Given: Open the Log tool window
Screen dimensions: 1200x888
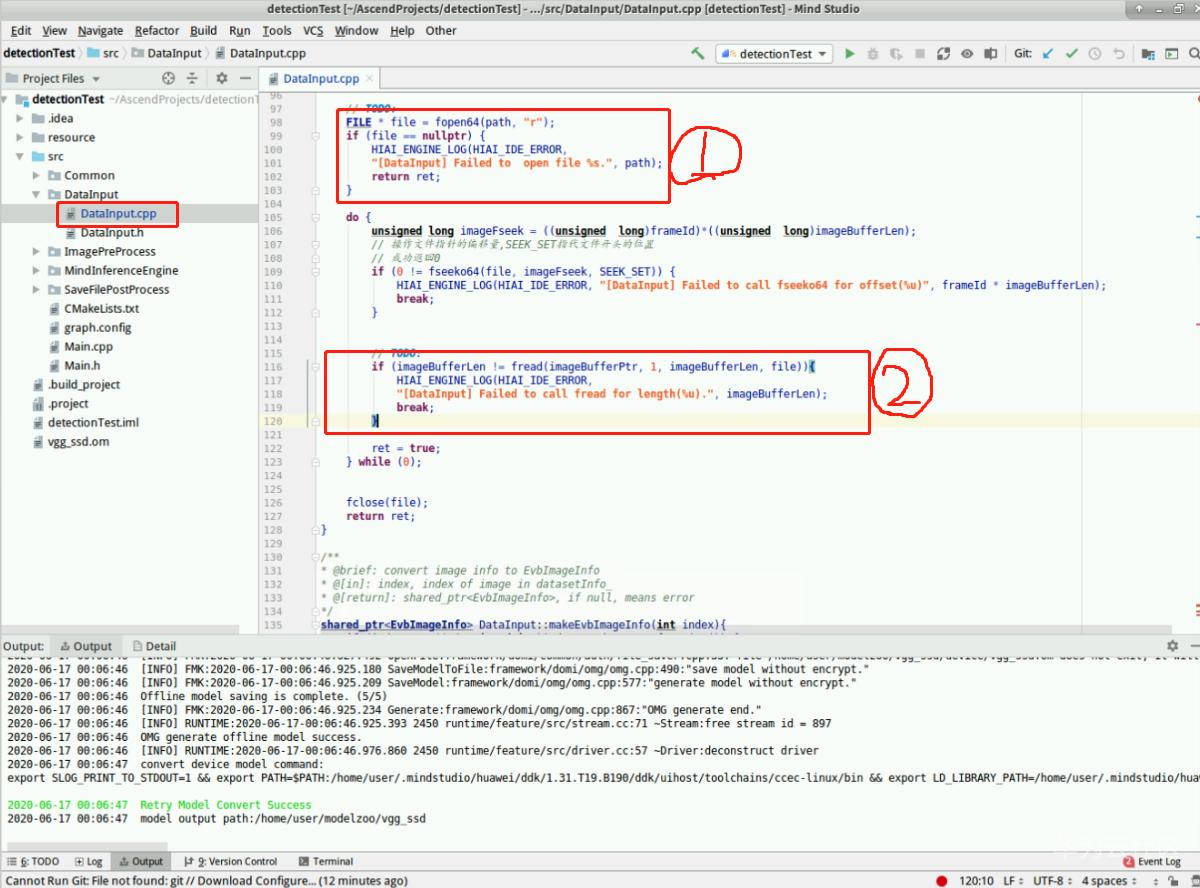Looking at the screenshot, I should tap(89, 861).
